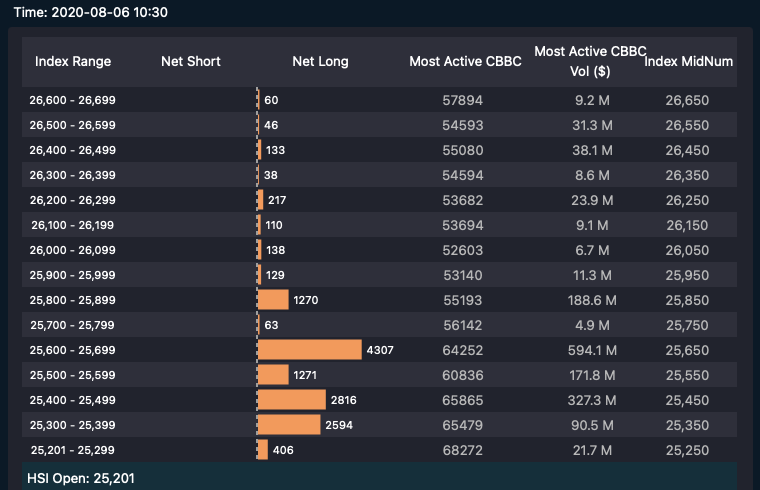Select the 26,650 Index MidNum cell
This screenshot has height=490, width=760.
[687, 100]
